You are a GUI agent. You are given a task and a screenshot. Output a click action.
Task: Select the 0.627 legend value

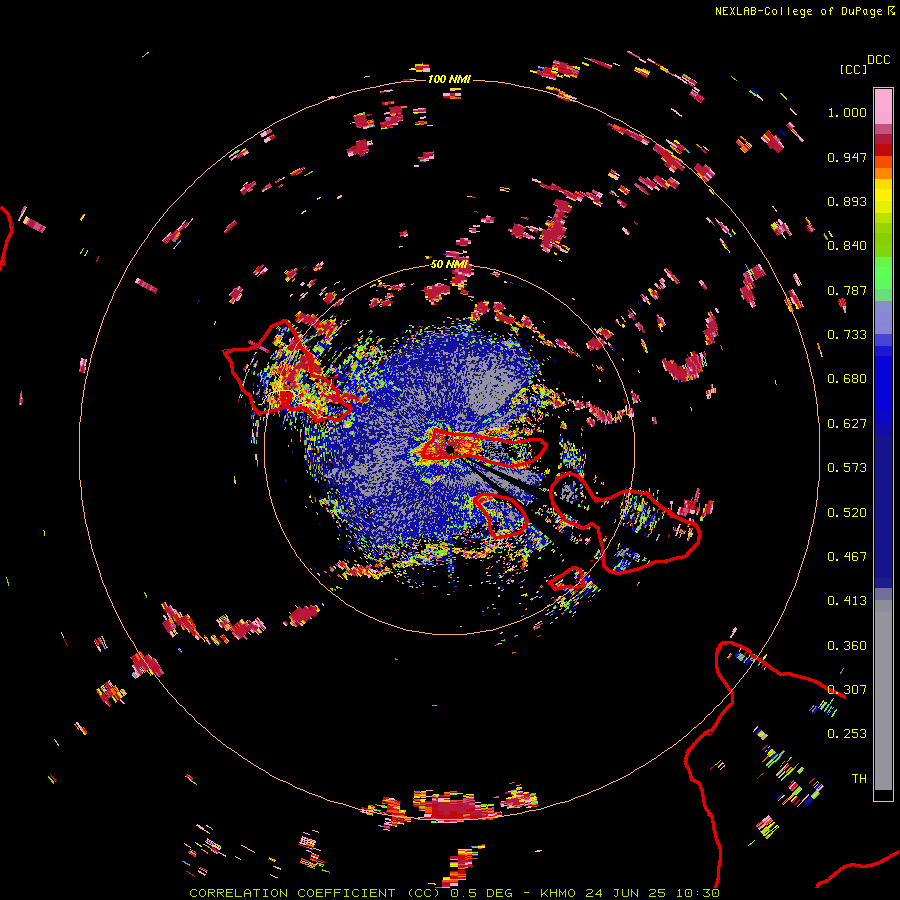tap(847, 424)
